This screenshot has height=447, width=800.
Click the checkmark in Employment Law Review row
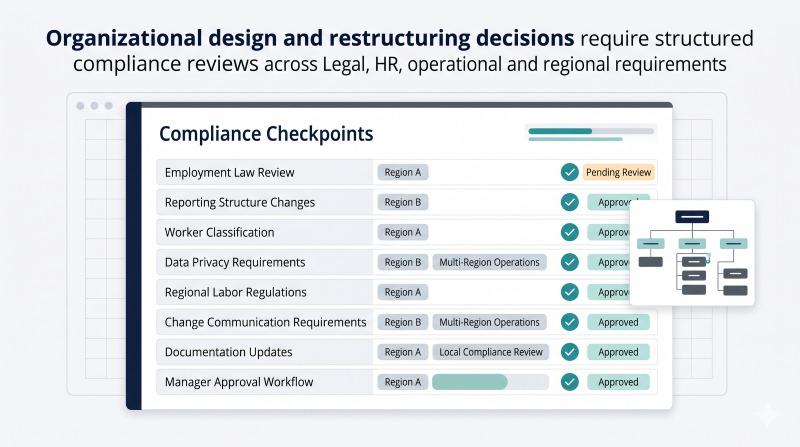(569, 172)
